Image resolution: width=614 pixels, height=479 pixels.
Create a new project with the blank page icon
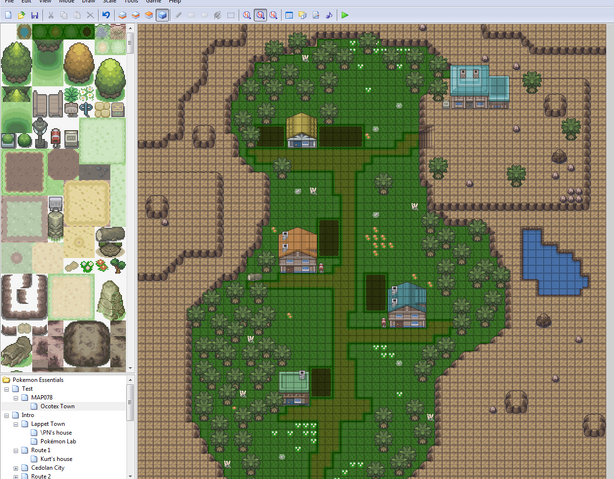[x=8, y=15]
